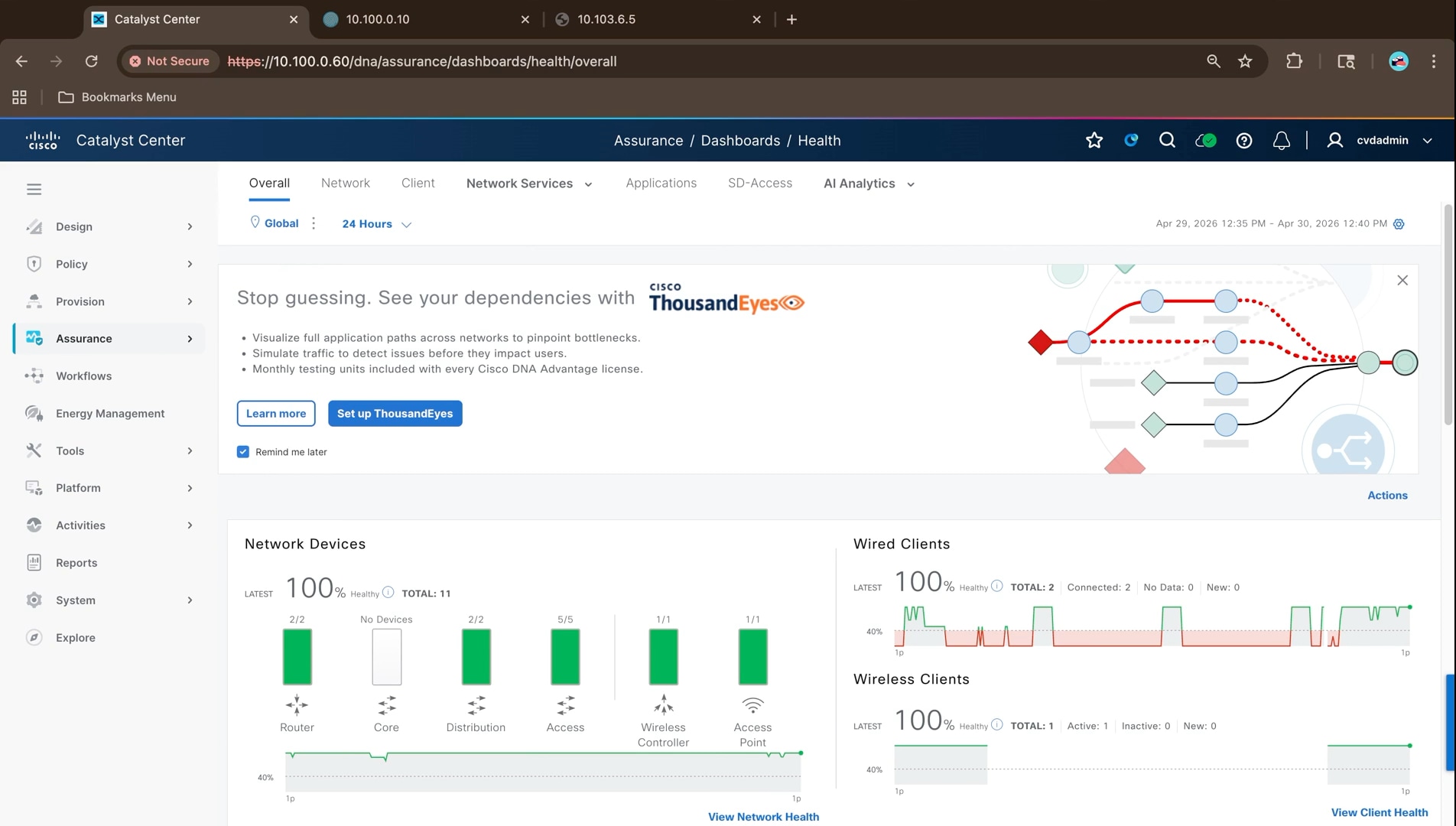Expand the Policy sidebar menu
The image size is (1456, 826).
point(109,264)
